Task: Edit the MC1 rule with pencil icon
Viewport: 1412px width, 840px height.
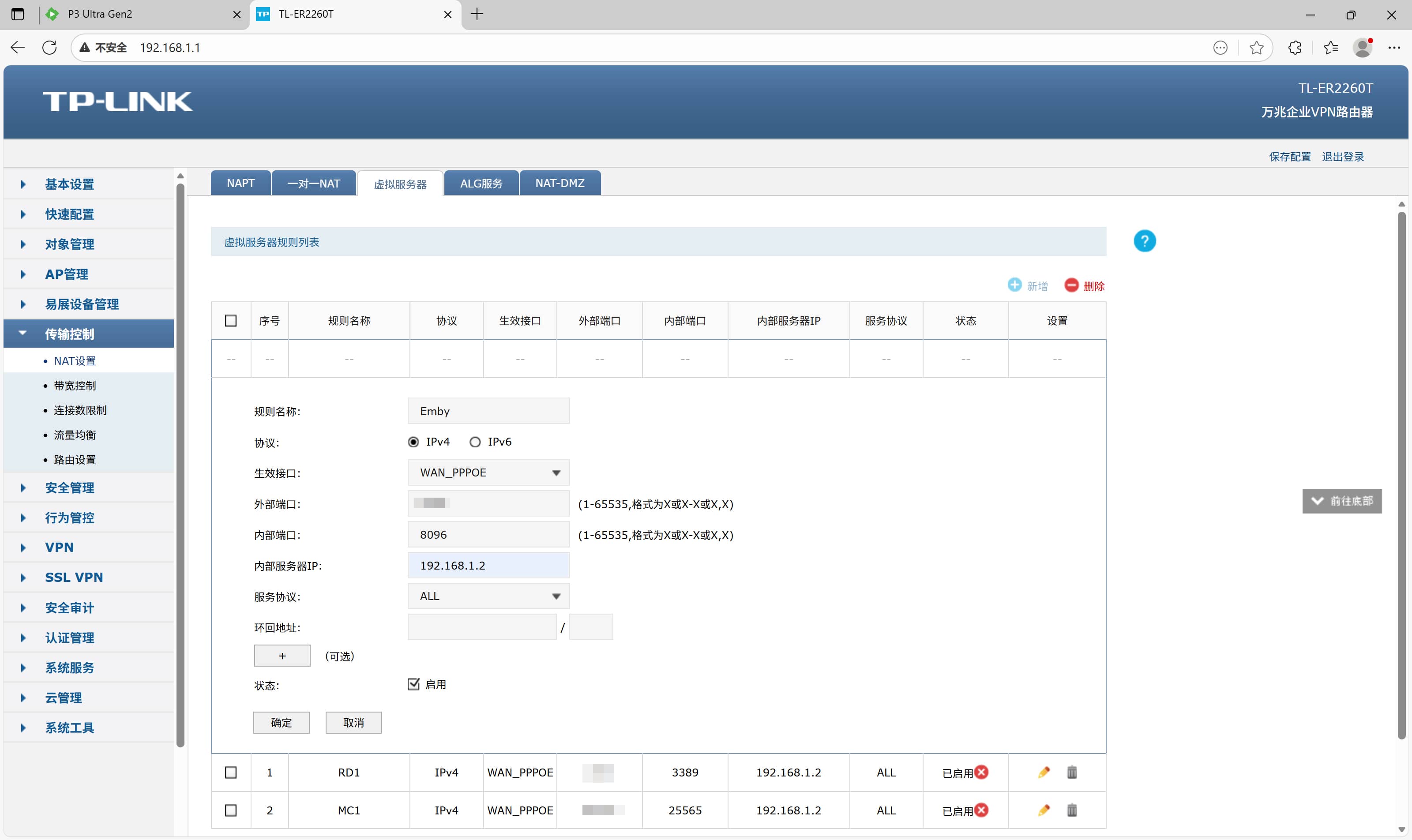Action: pyautogui.click(x=1044, y=810)
